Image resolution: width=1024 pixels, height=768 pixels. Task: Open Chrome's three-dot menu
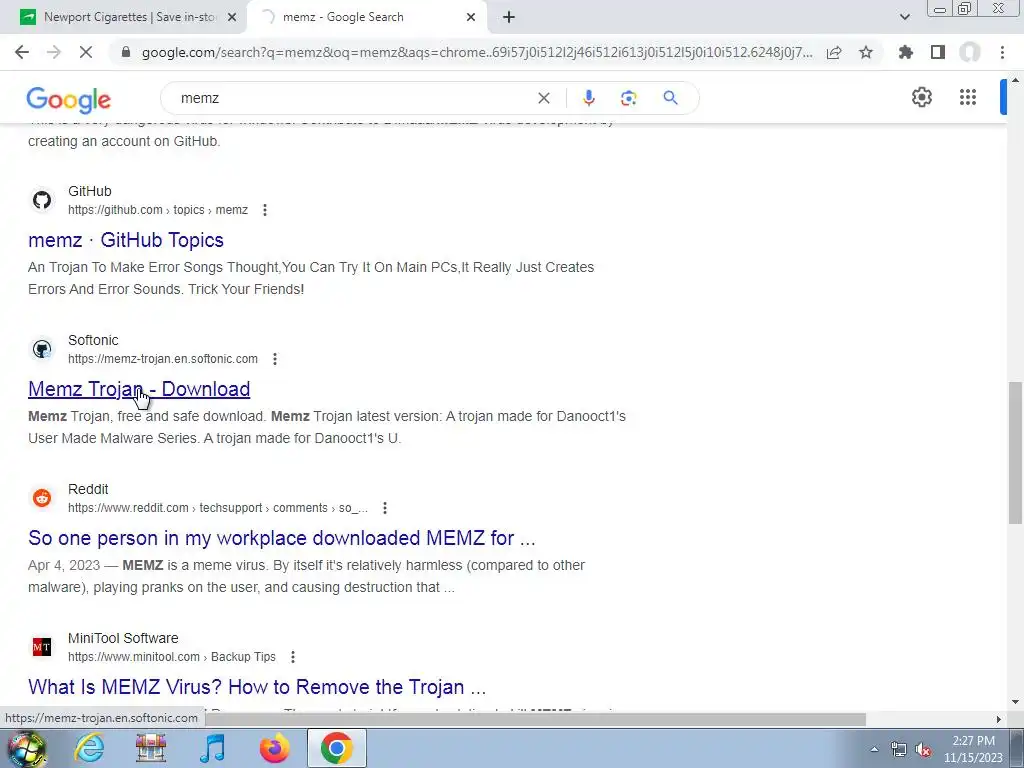[1002, 52]
